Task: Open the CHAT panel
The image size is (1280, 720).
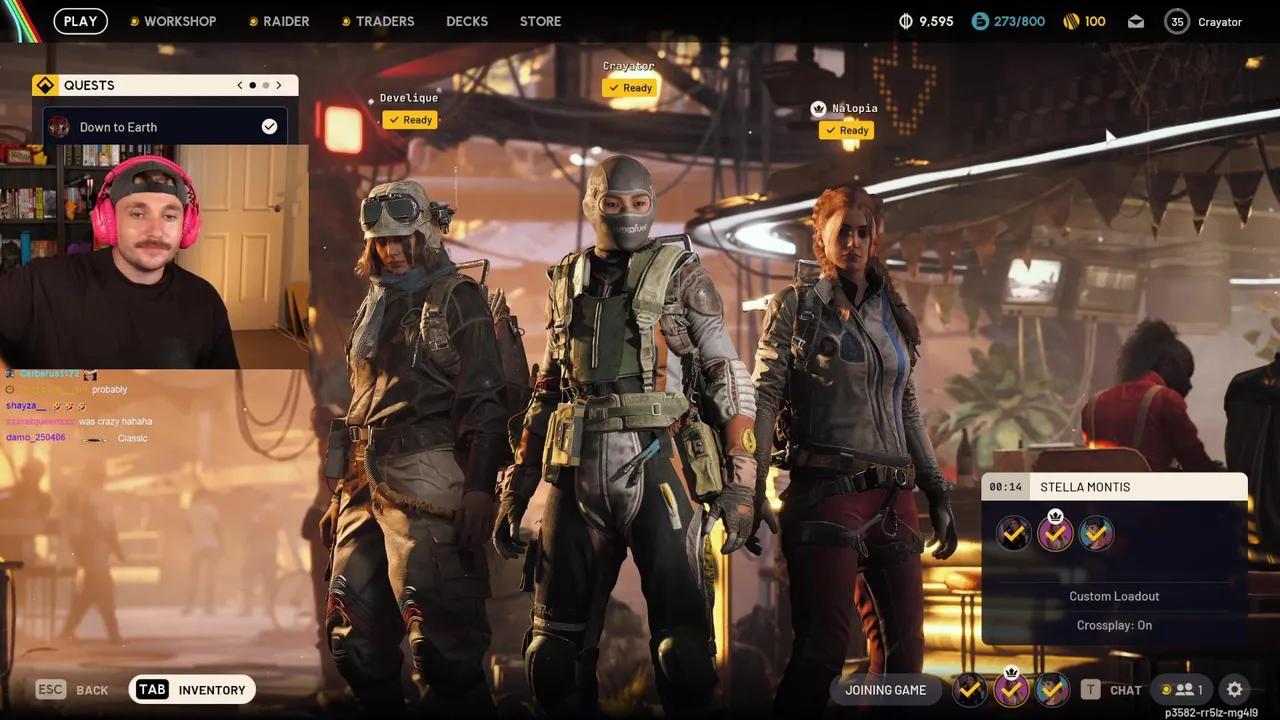Action: coord(1125,690)
